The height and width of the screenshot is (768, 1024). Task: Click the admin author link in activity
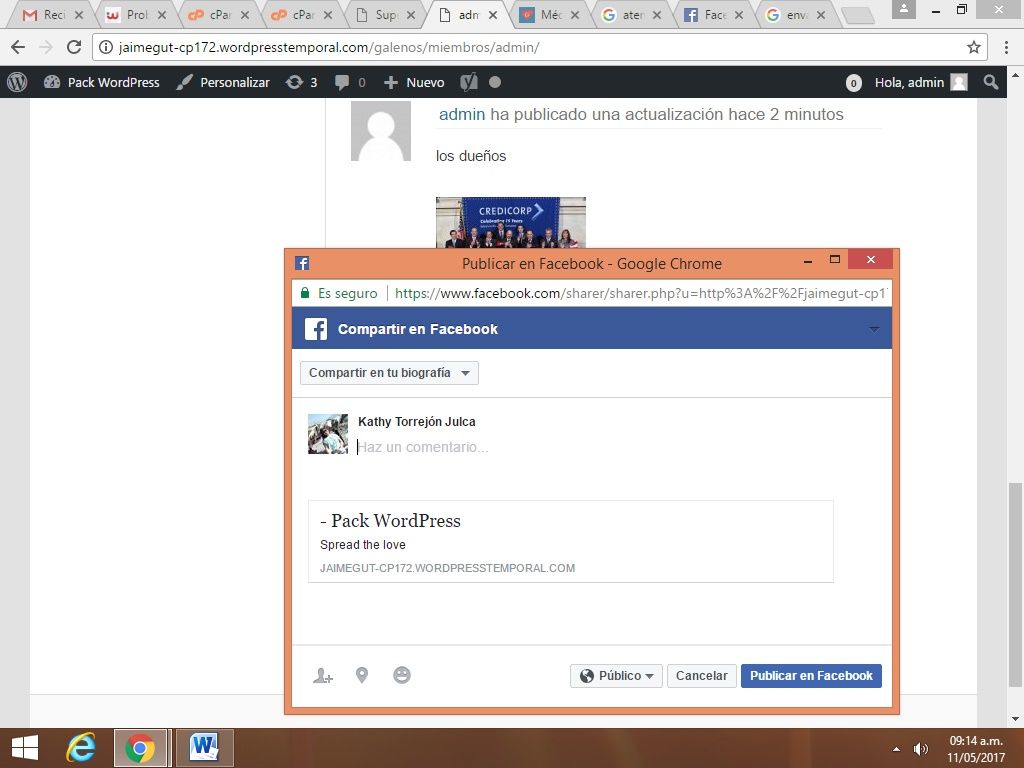pos(462,114)
